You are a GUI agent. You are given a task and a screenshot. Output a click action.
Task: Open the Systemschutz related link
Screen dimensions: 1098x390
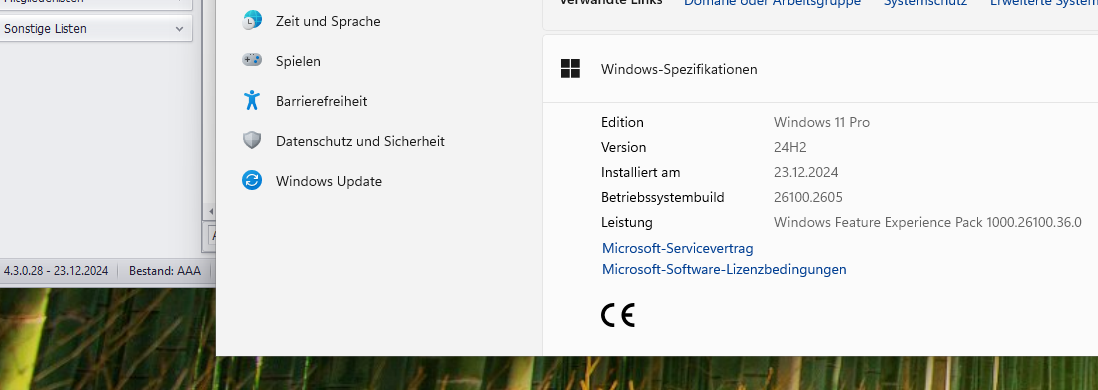pyautogui.click(x=925, y=3)
